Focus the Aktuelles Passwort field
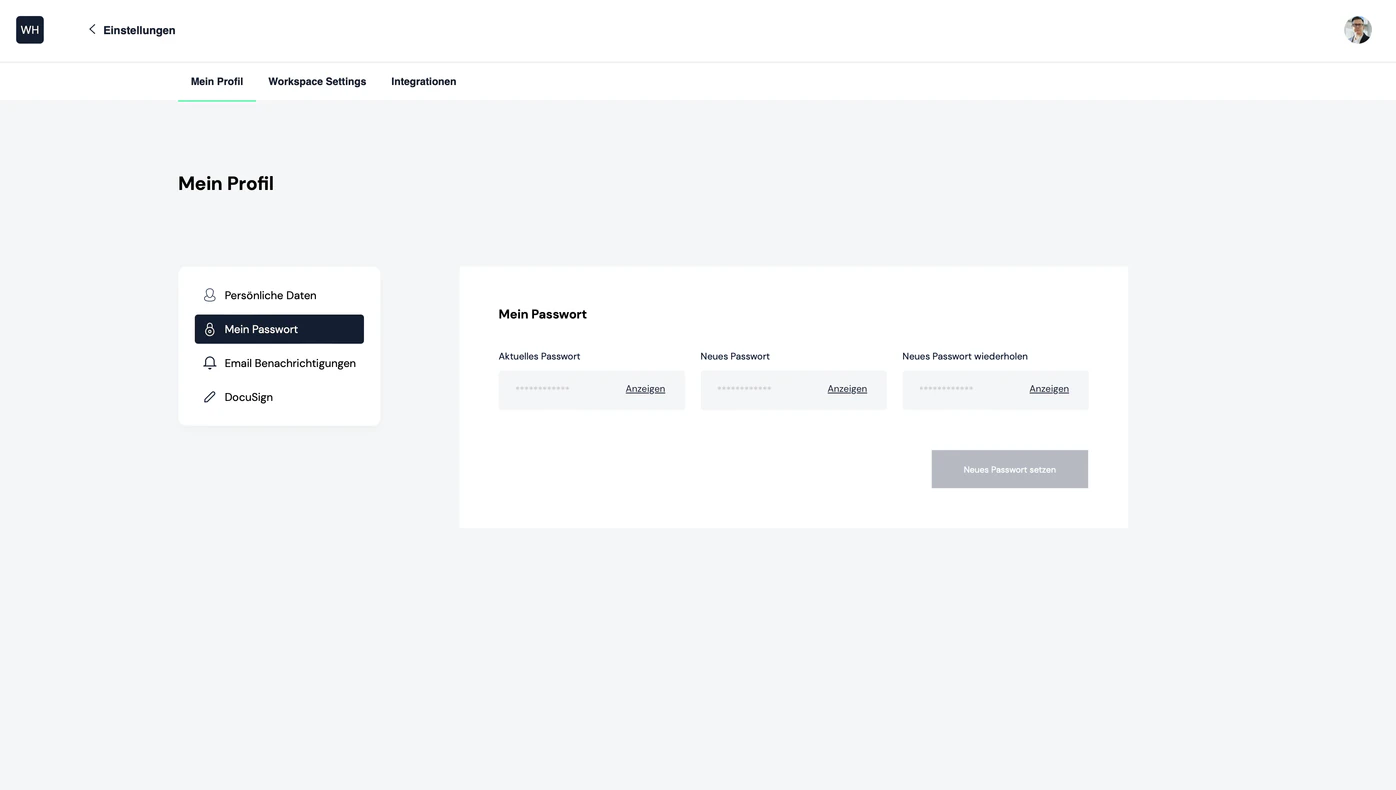Viewport: 1396px width, 790px height. point(592,390)
